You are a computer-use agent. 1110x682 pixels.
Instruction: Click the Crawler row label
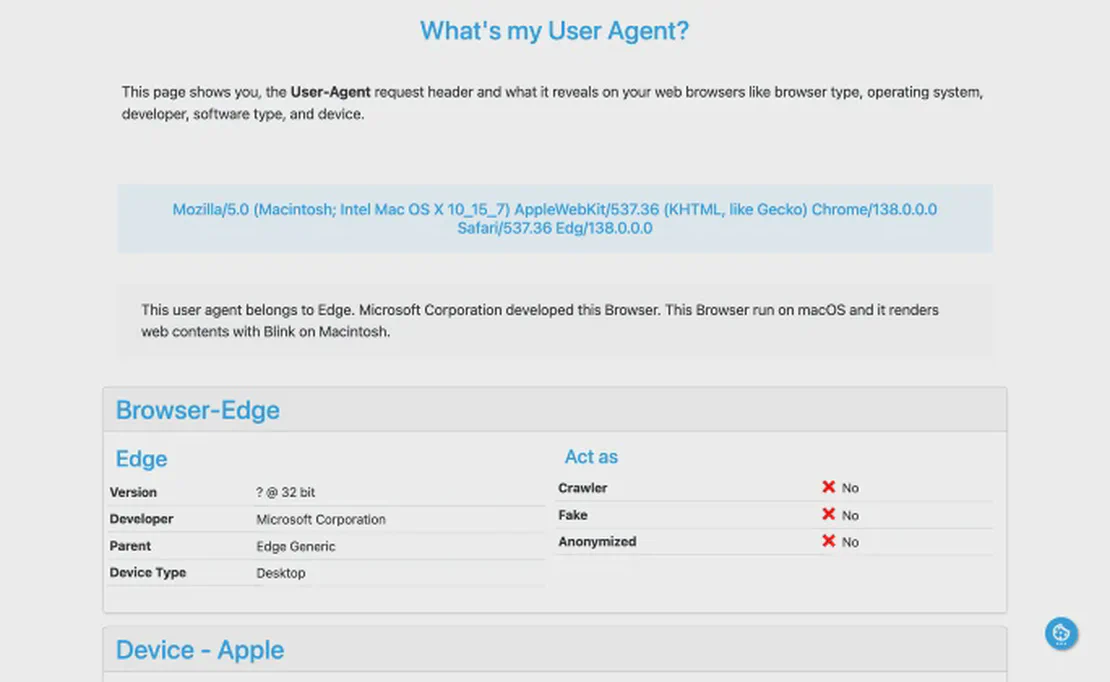pyautogui.click(x=583, y=488)
